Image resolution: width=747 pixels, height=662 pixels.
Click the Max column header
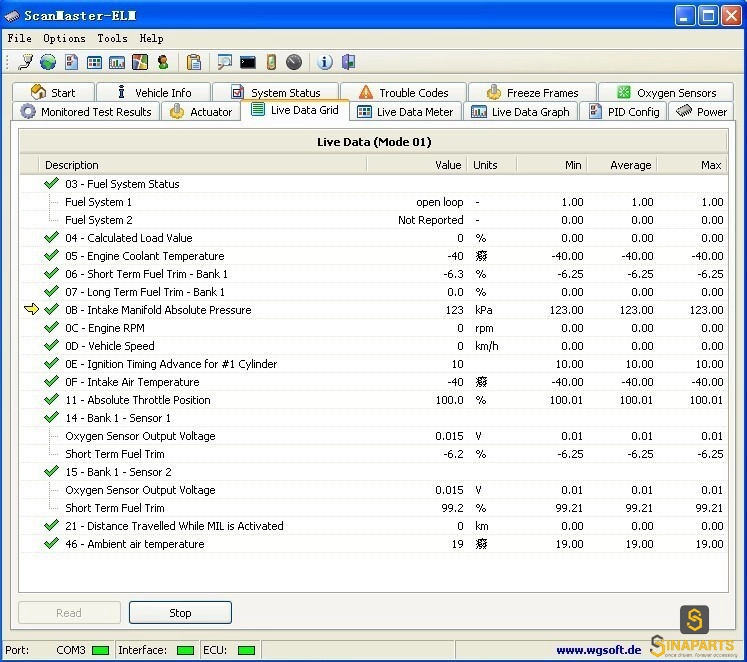pos(692,165)
